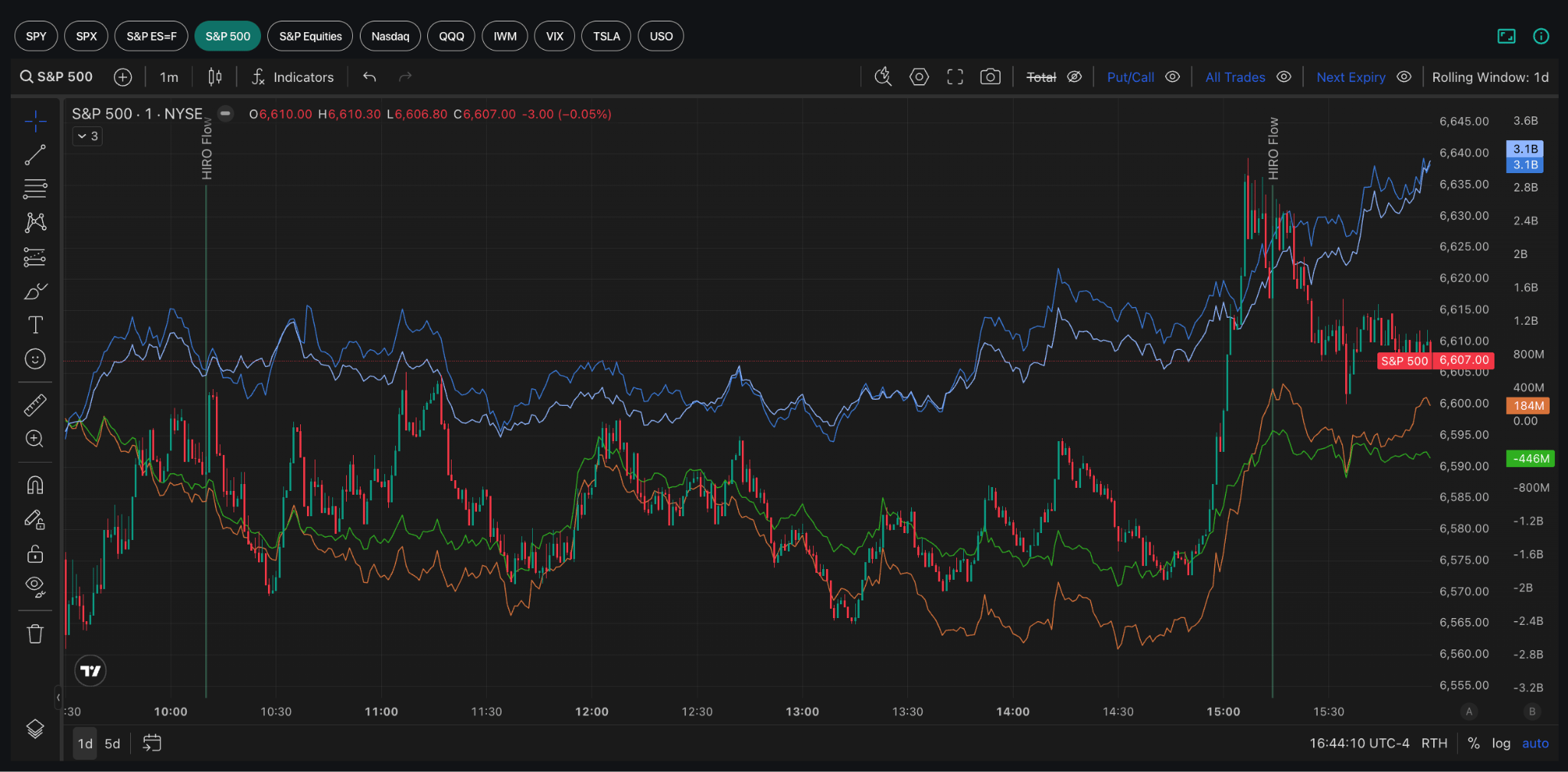The height and width of the screenshot is (772, 1568).
Task: Activate the magnet snap mode
Action: point(35,486)
